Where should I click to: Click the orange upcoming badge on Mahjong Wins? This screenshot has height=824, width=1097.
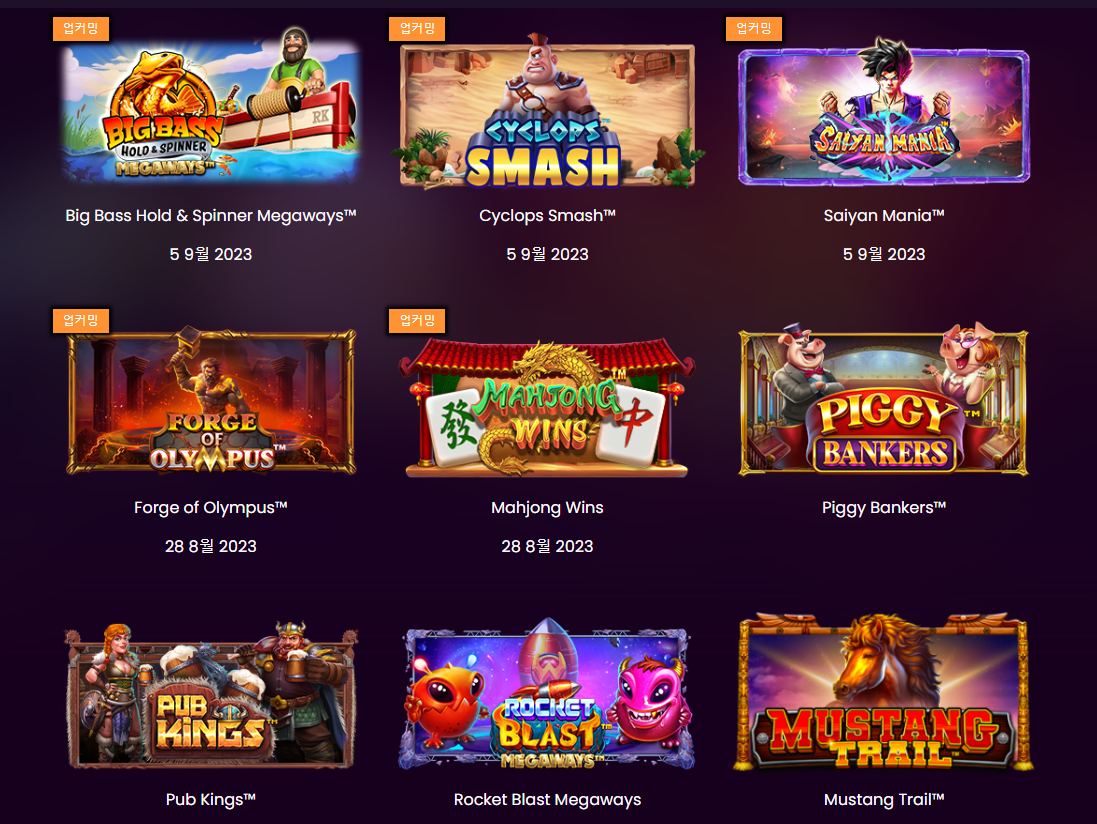pyautogui.click(x=417, y=320)
